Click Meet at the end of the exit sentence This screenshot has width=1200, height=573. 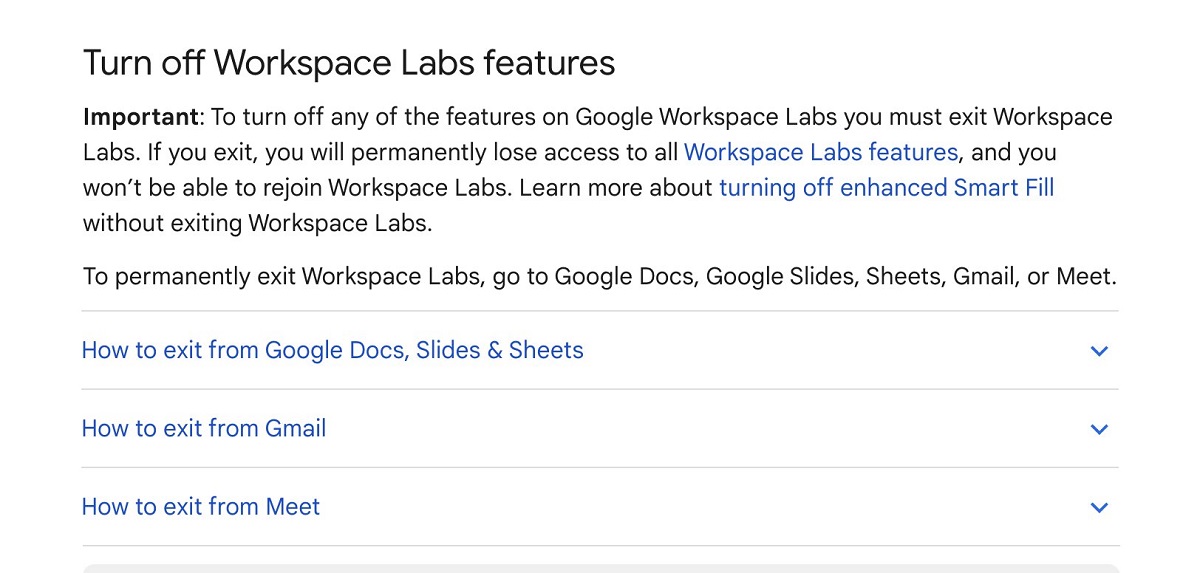point(1083,276)
